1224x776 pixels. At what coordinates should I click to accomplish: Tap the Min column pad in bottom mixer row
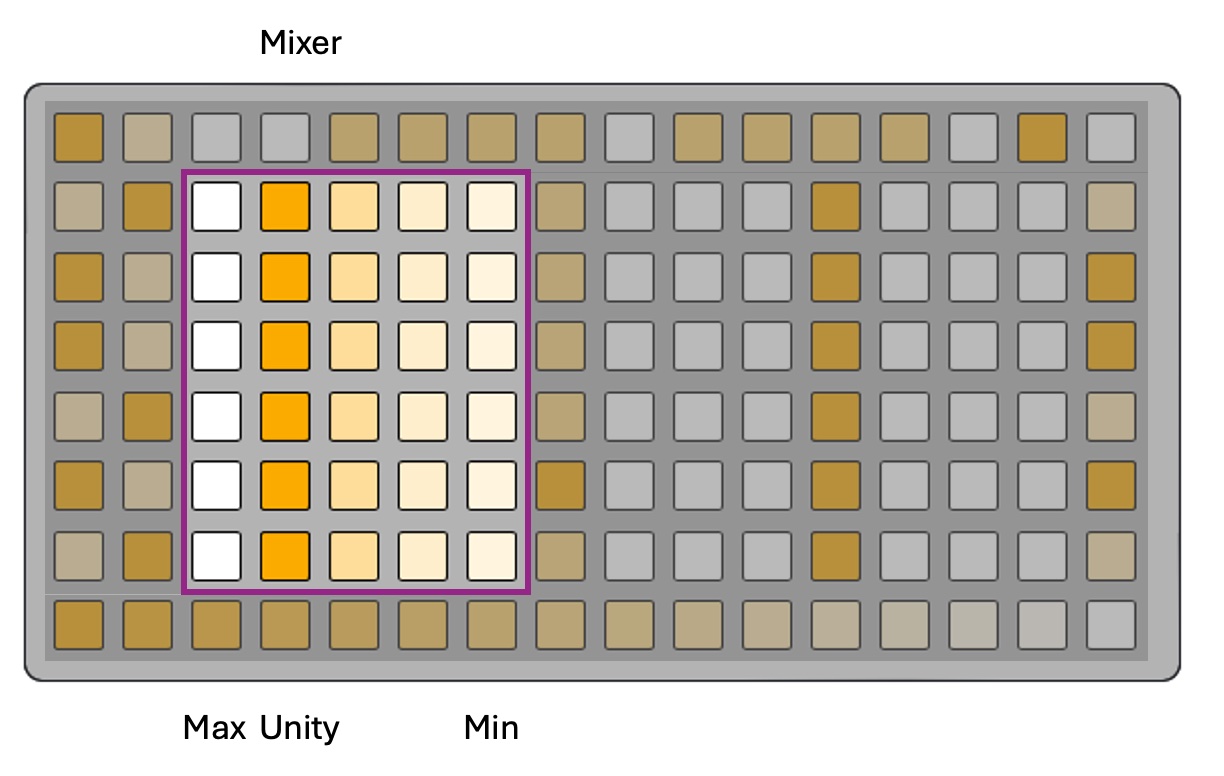492,556
